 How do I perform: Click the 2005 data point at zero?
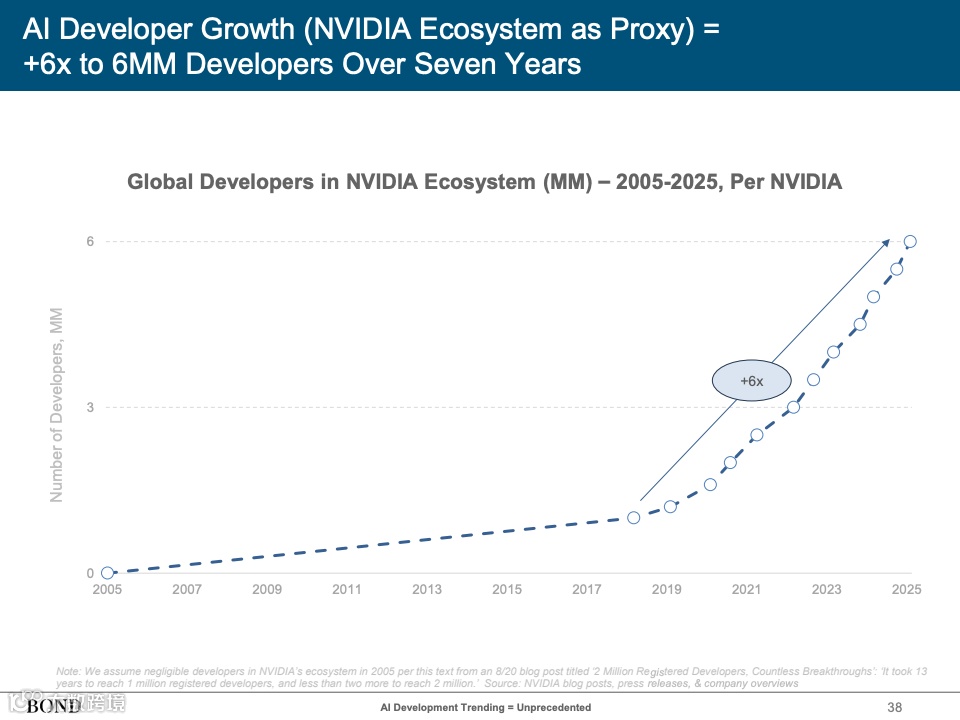point(107,573)
